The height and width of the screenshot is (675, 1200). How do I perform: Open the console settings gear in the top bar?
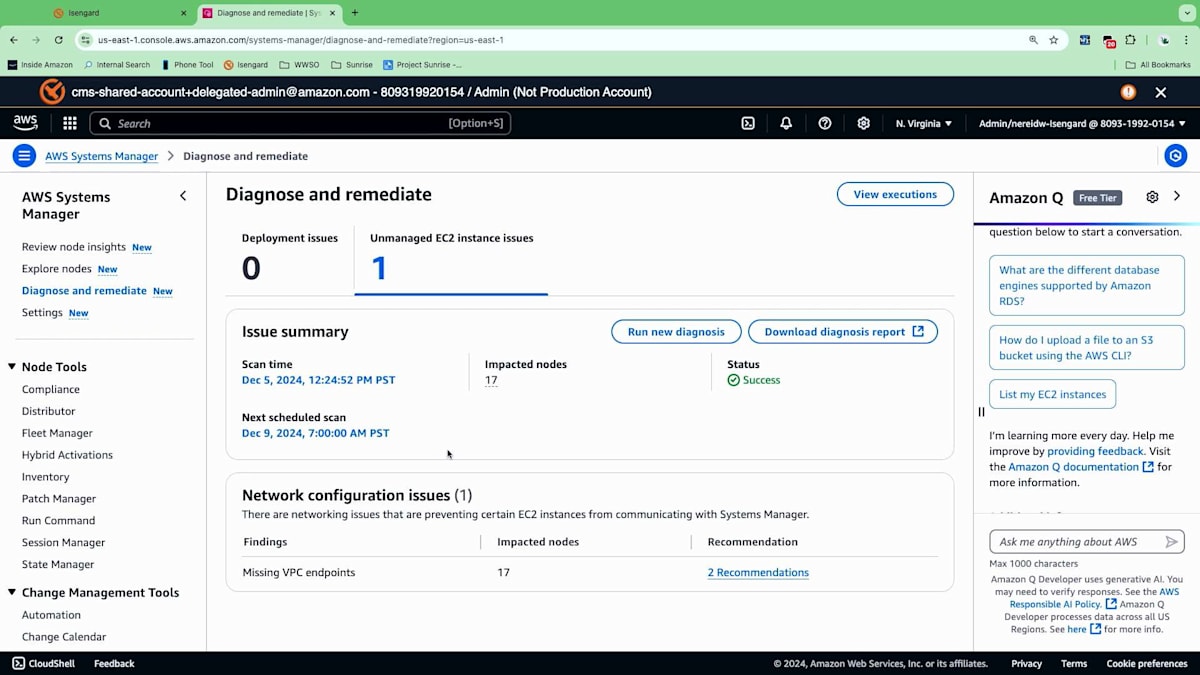(863, 123)
